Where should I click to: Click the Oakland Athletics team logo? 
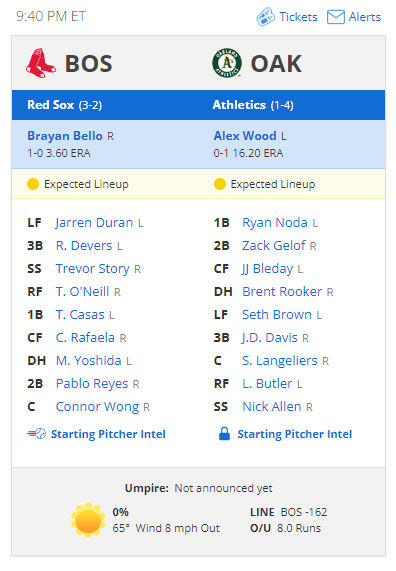pyautogui.click(x=227, y=63)
